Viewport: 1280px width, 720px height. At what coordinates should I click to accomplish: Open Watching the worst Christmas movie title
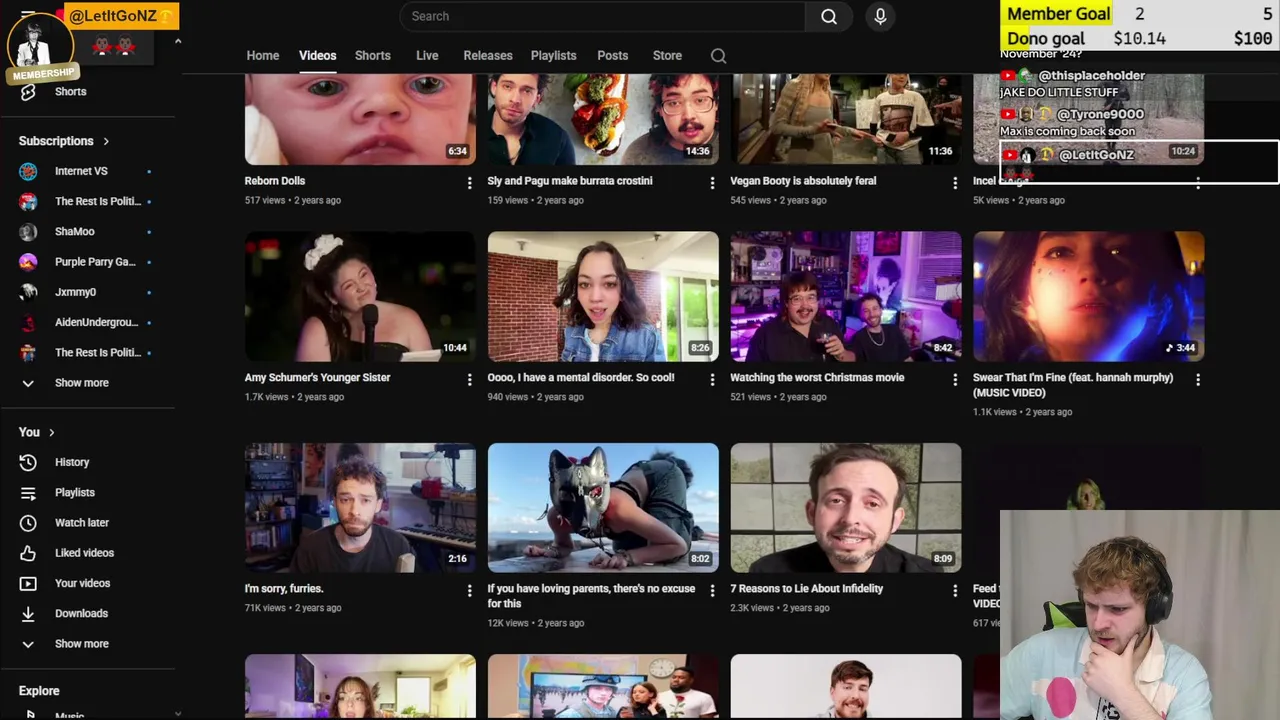point(817,378)
